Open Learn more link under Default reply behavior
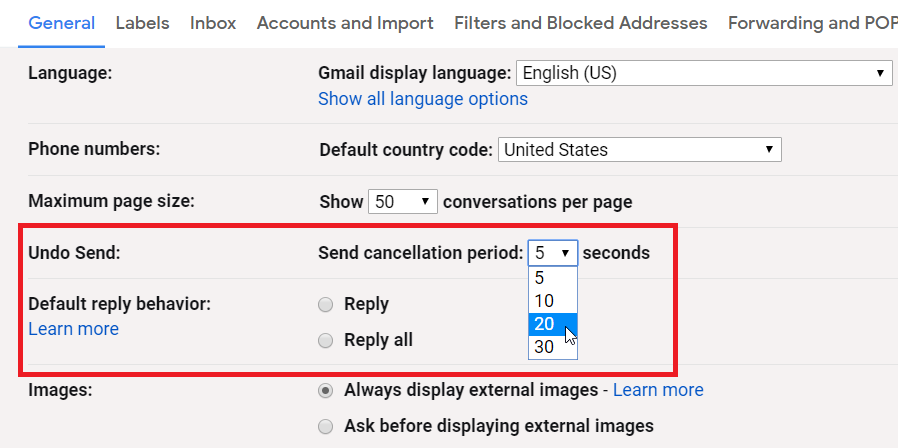The height and width of the screenshot is (448, 898). tap(73, 329)
